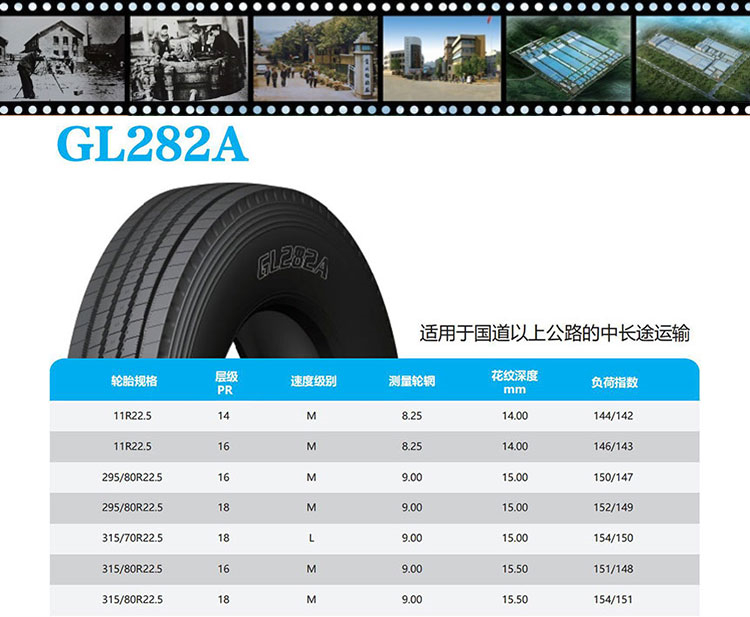Screen dimensions: 750x617
Task: Click the GL282A tire product image
Action: pyautogui.click(x=240, y=270)
